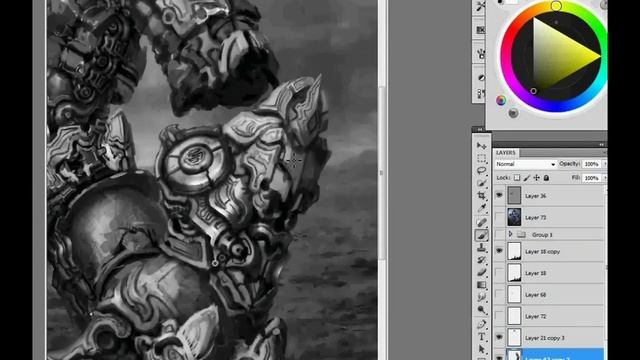
Task: Select Layer 18 copy by name
Action: coord(542,252)
